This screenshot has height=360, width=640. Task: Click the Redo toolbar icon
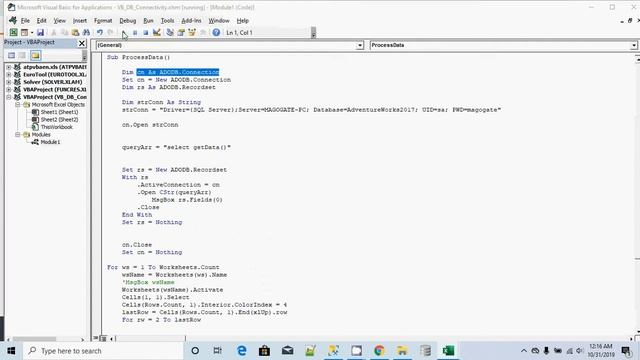tap(110, 32)
